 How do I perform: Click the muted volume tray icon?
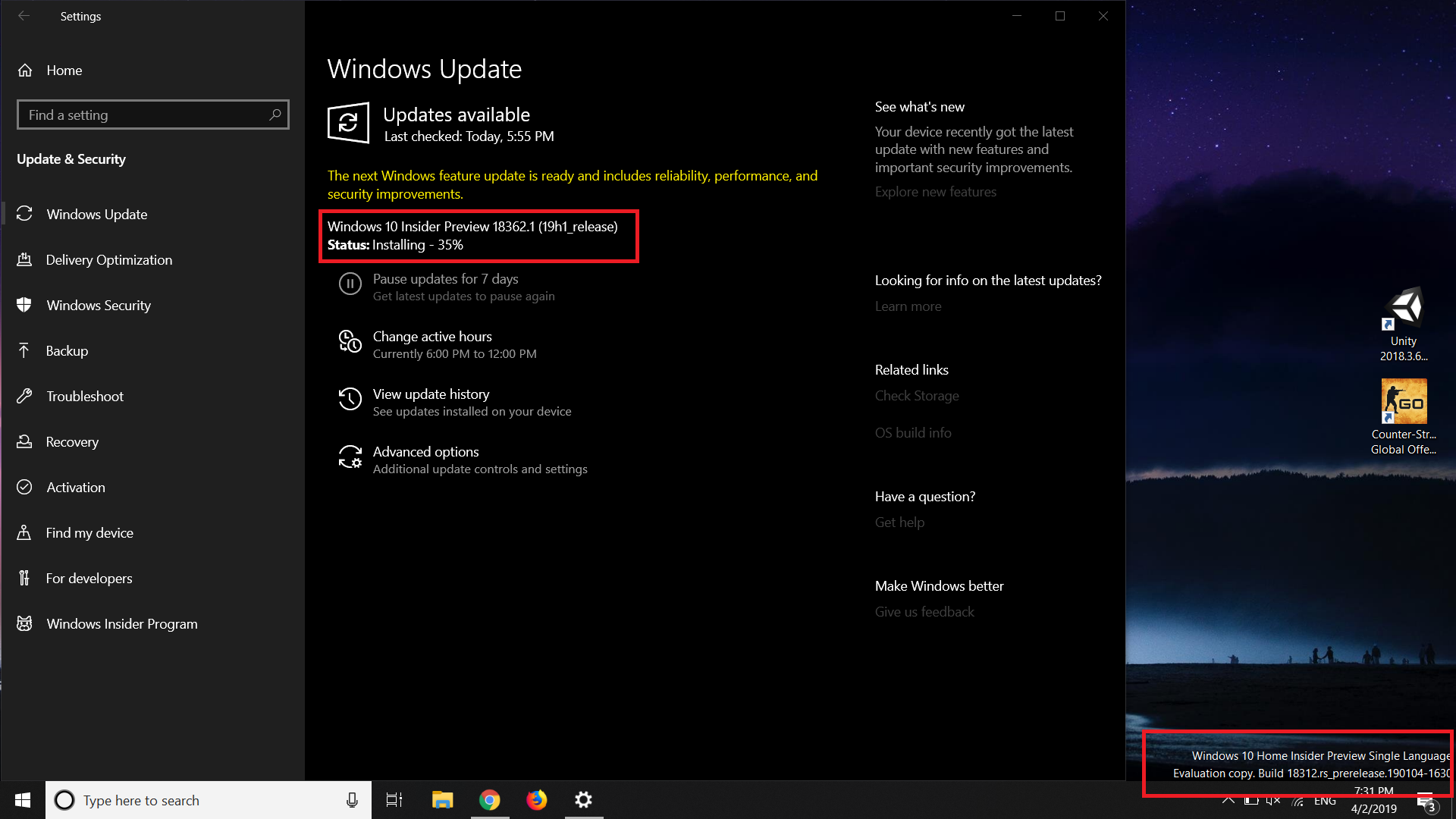(x=1273, y=802)
